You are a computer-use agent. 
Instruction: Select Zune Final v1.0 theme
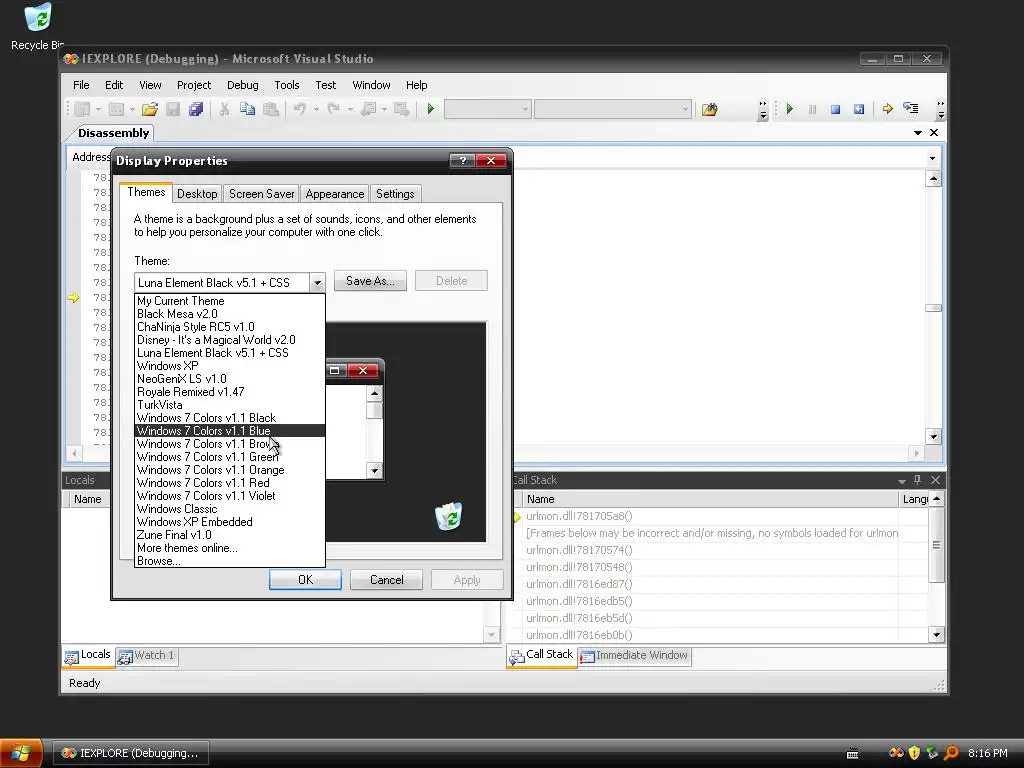tap(229, 535)
